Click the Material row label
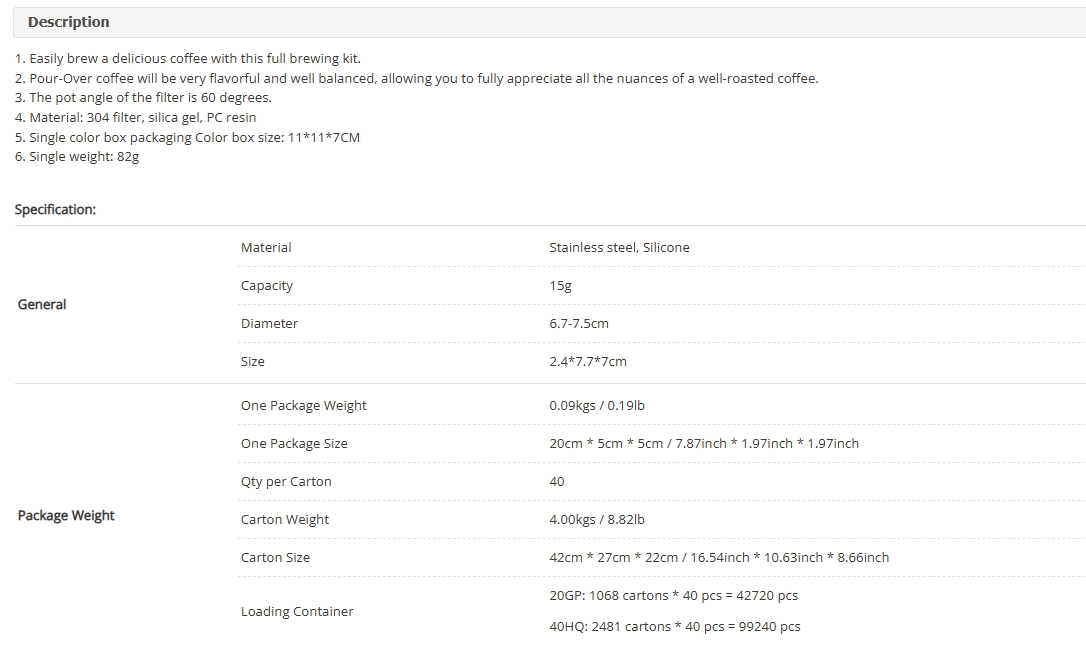Viewport: 1086px width, 646px height. [x=266, y=247]
